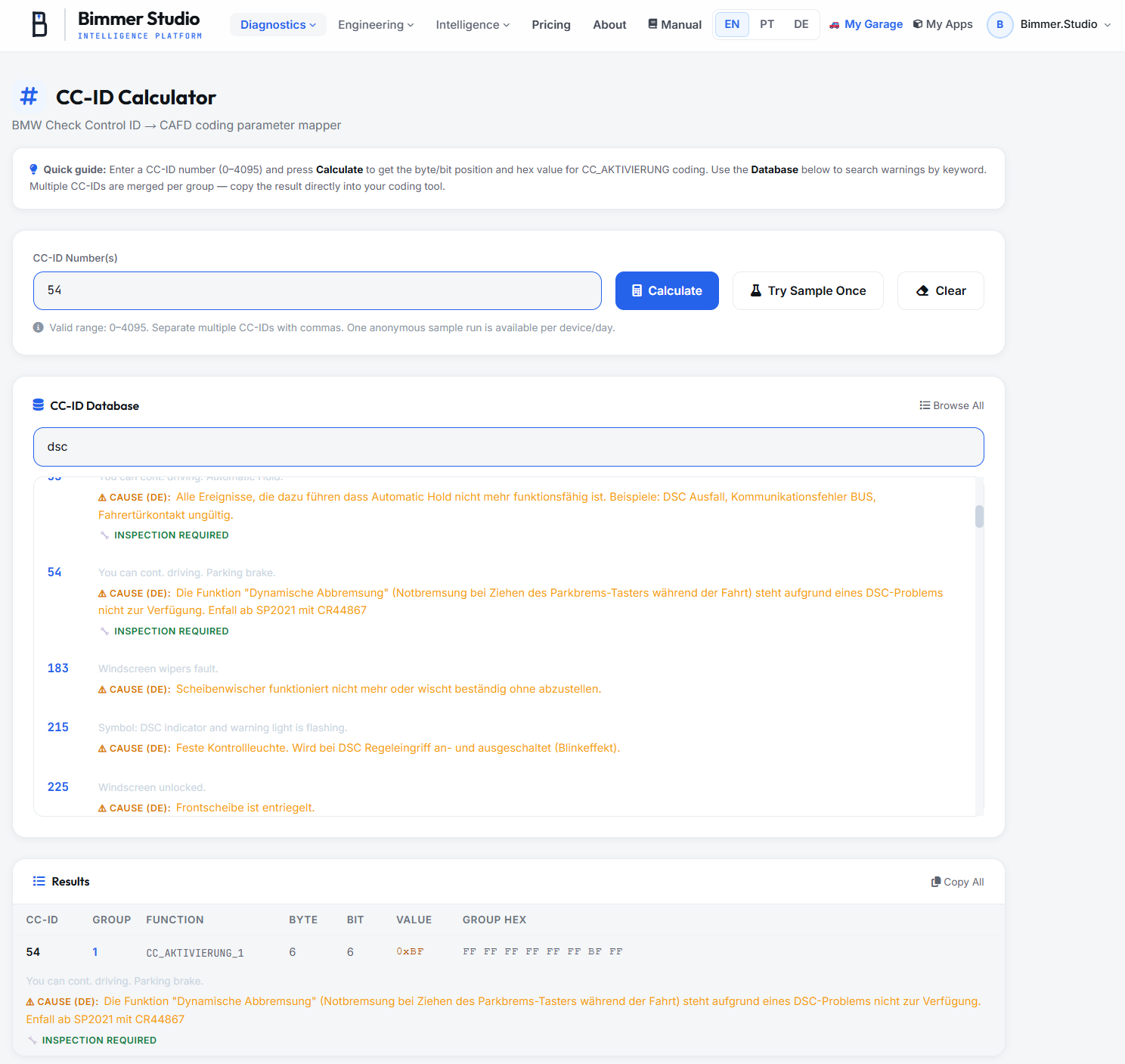Click the warning icon in CC-ID 215 cause
The width and height of the screenshot is (1125, 1064).
pos(102,749)
